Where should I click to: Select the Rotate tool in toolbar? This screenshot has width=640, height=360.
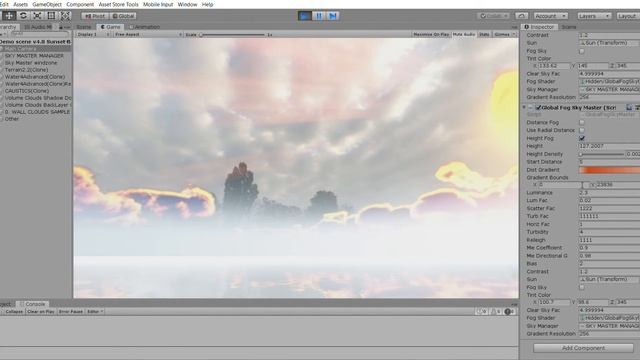(x=23, y=16)
